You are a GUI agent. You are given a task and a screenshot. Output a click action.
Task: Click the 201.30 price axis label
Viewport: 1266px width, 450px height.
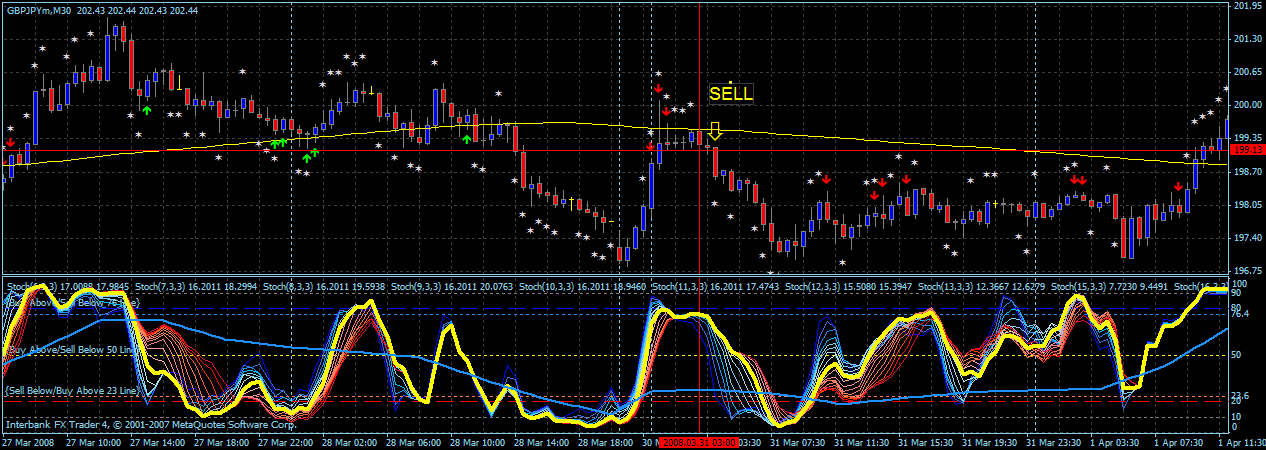click(x=1246, y=39)
